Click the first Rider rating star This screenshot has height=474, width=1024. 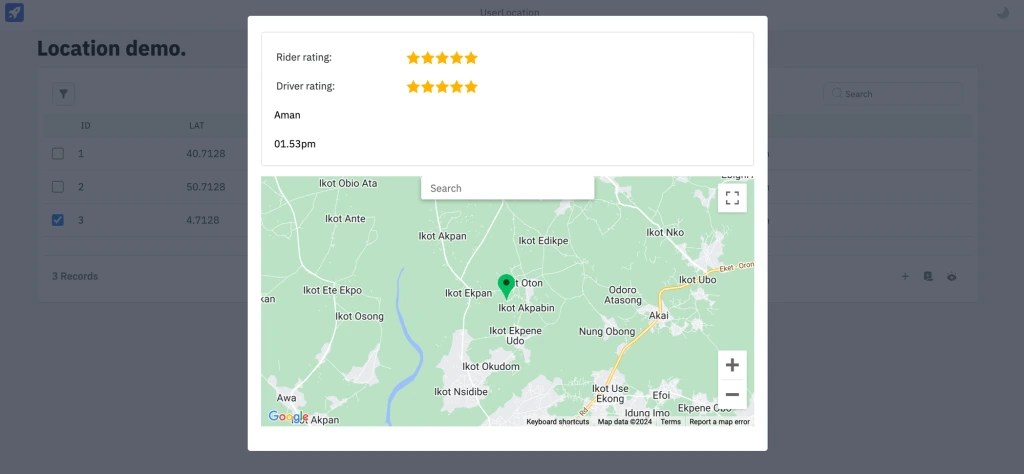pyautogui.click(x=413, y=58)
